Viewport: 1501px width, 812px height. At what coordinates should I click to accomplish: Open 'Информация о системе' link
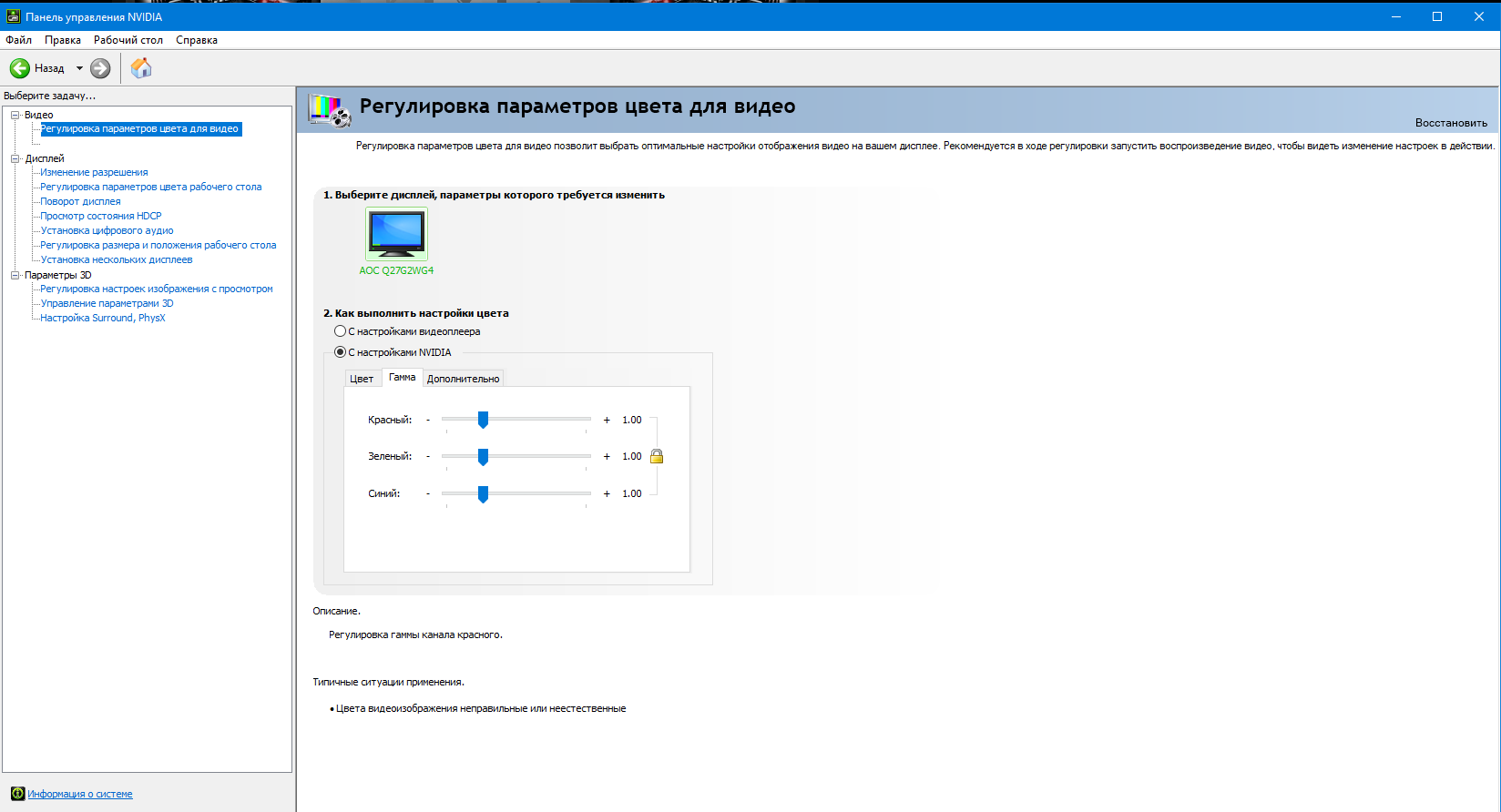point(80,794)
